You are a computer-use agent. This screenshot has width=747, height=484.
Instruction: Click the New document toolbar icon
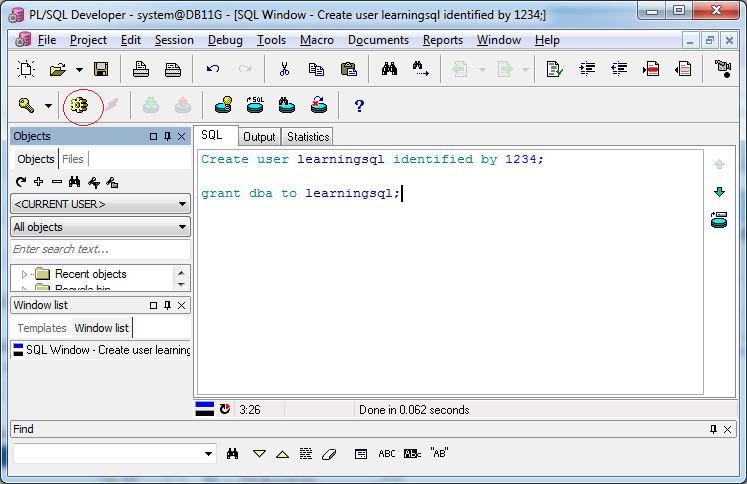(26, 70)
